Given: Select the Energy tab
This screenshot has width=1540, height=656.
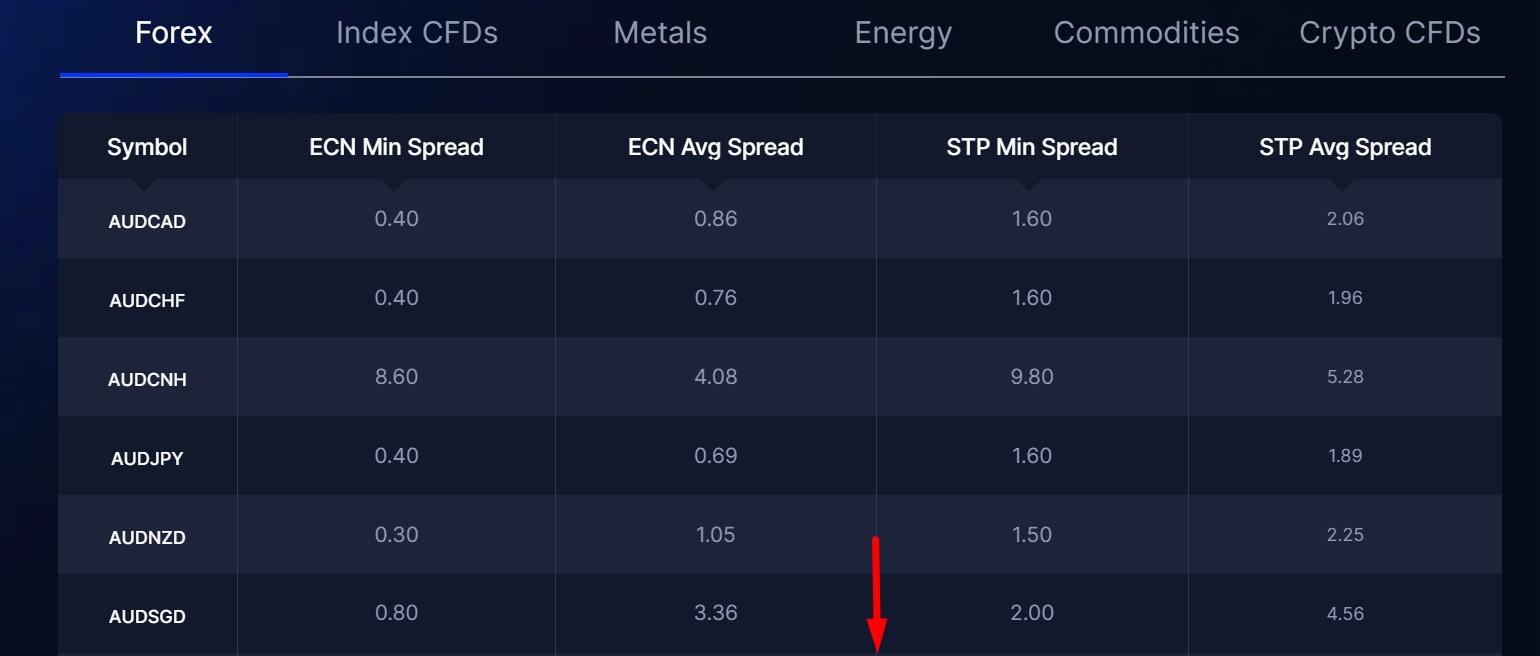Looking at the screenshot, I should click(903, 33).
